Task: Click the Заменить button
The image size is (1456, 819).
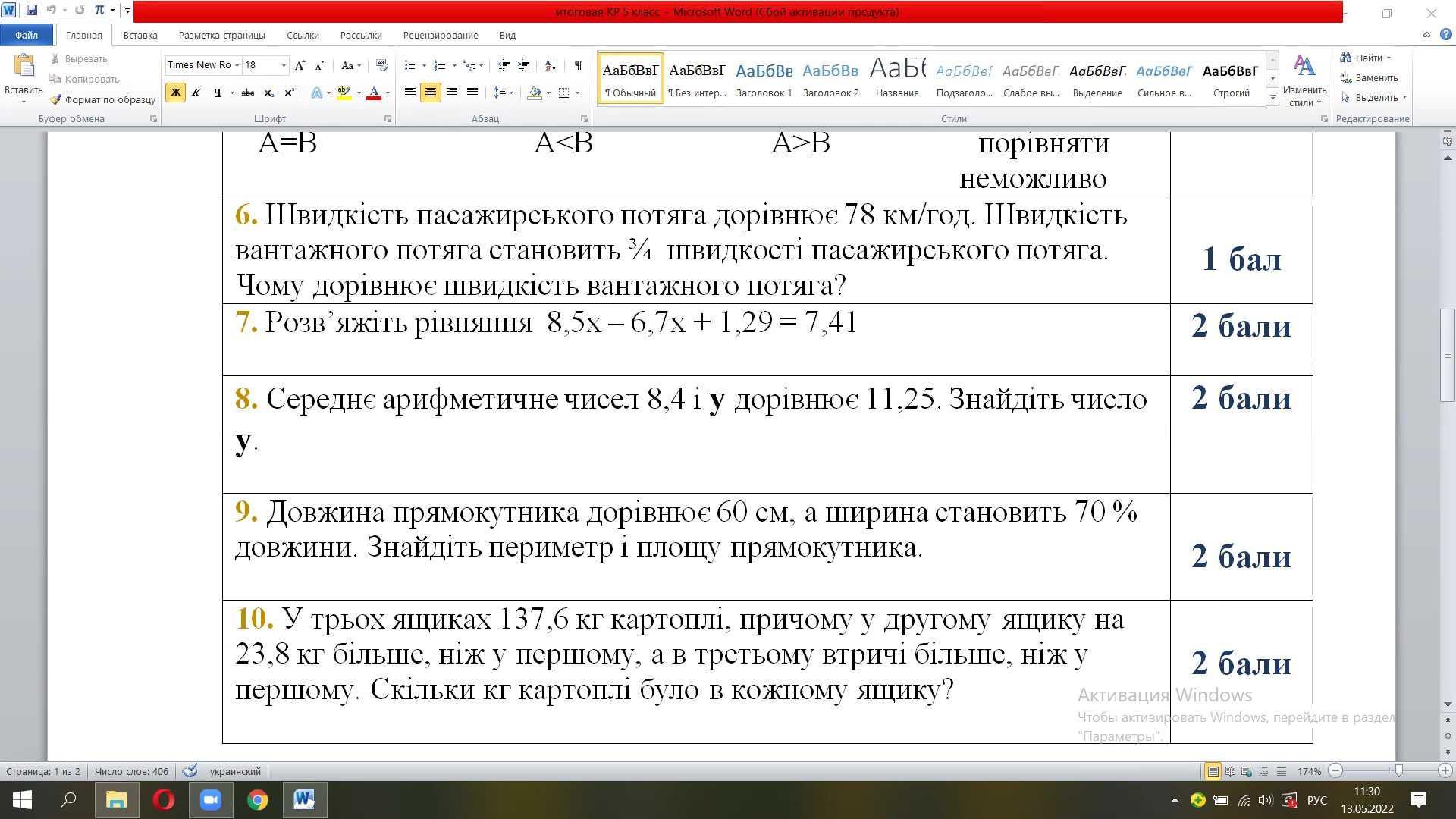Action: click(1370, 77)
